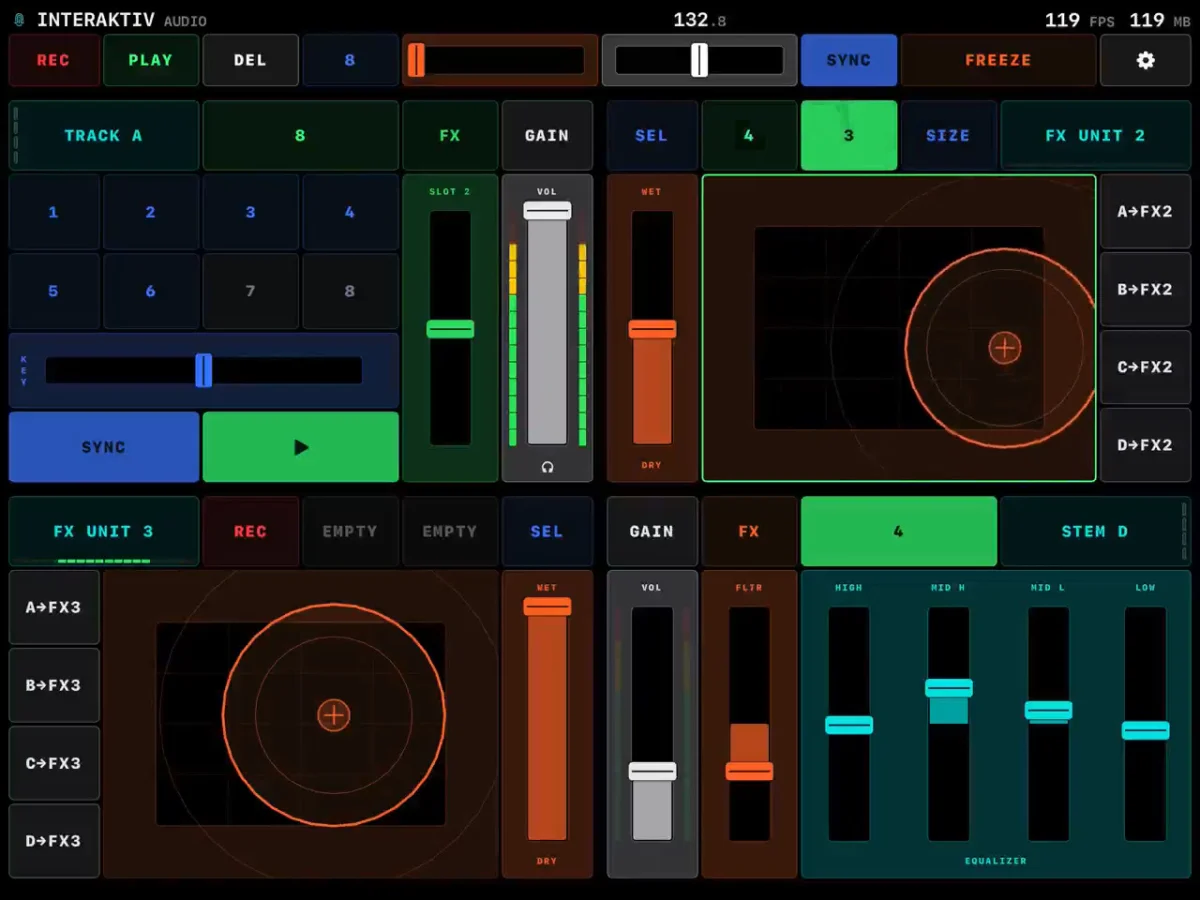
Task: Toggle the global SYNC button in the top bar
Action: point(849,60)
